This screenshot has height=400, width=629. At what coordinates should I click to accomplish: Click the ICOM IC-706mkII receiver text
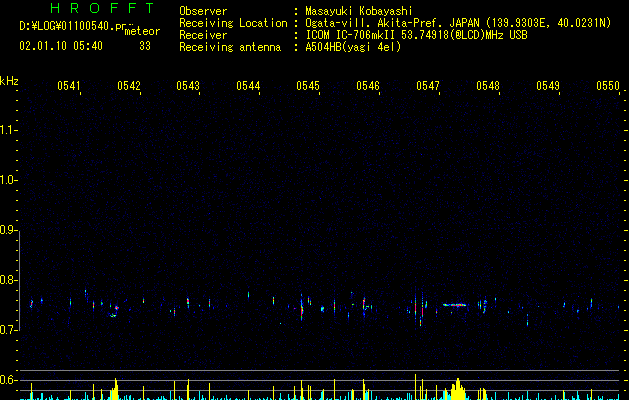416,35
